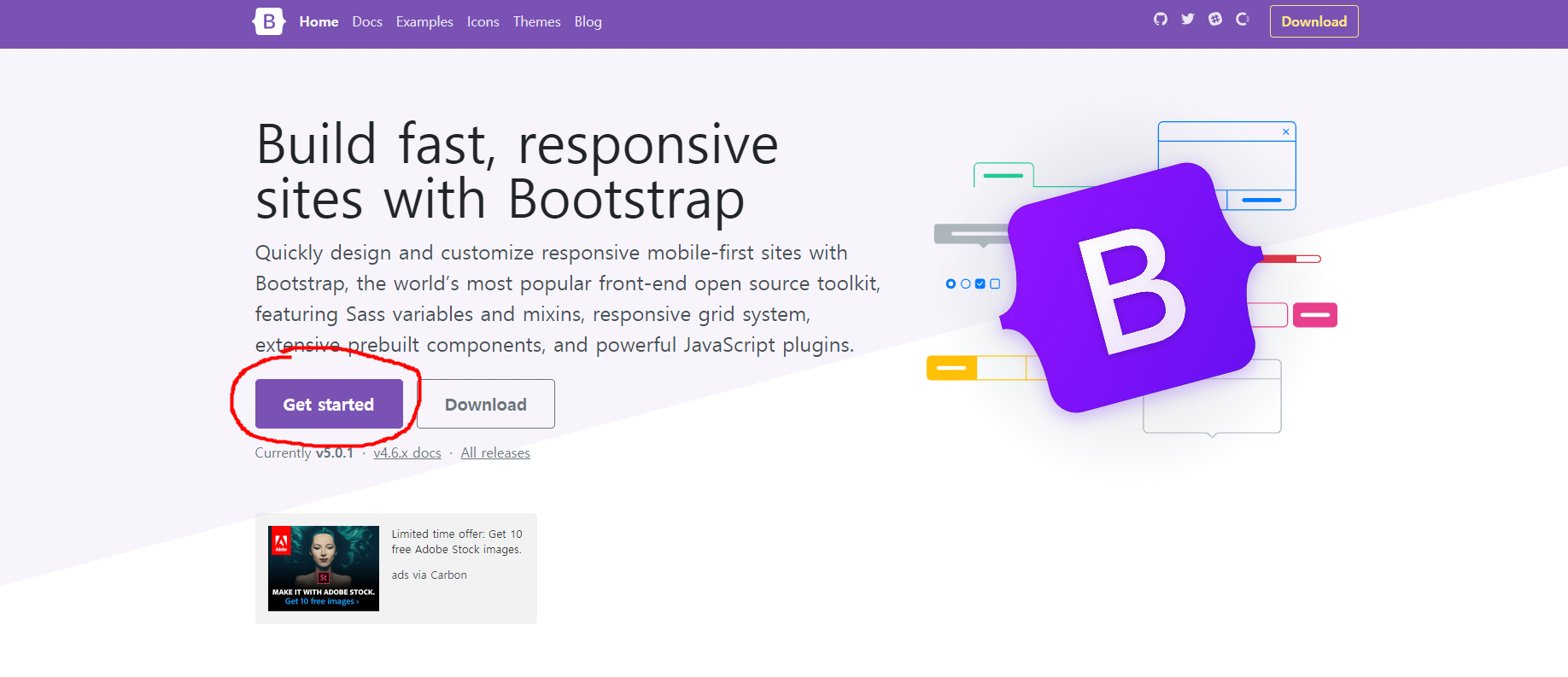
Task: Click the Adobe Stock ad image
Action: click(x=324, y=569)
